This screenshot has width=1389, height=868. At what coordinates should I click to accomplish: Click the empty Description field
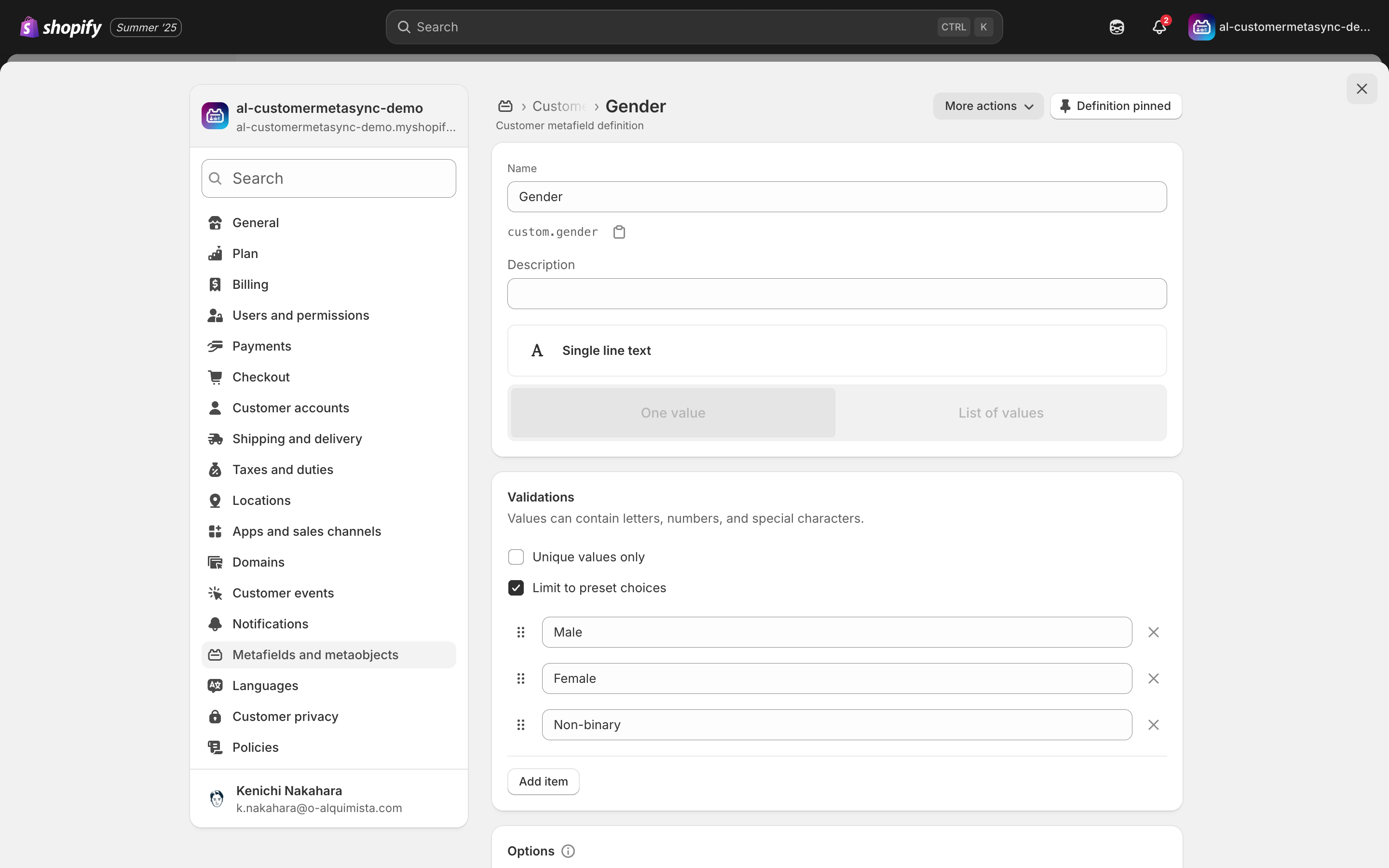point(836,294)
